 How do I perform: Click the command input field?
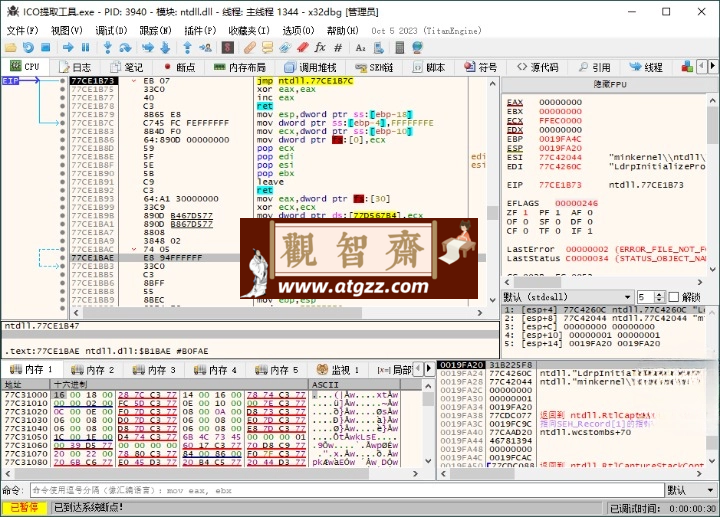coord(347,490)
